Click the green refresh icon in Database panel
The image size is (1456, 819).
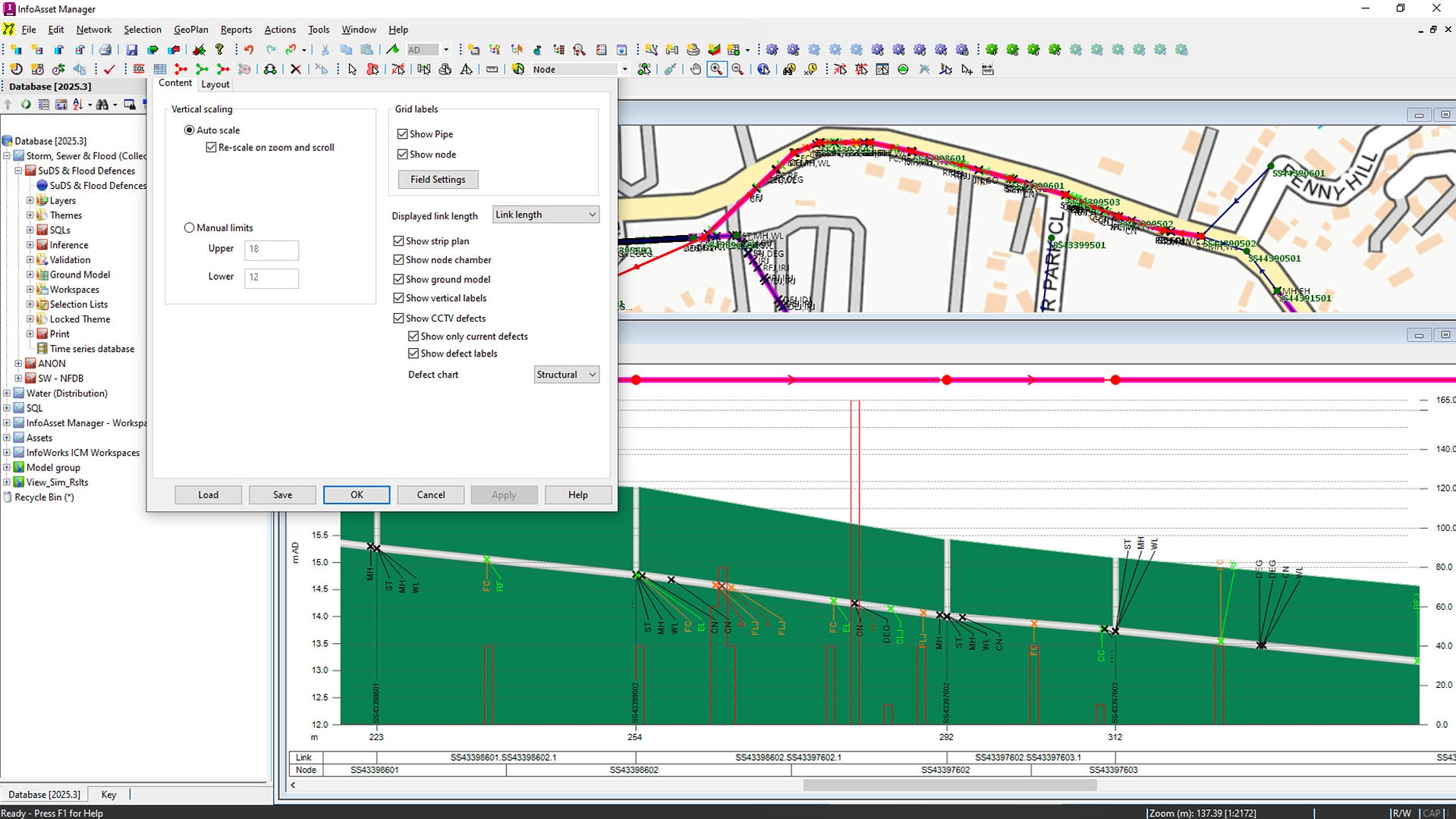click(26, 105)
